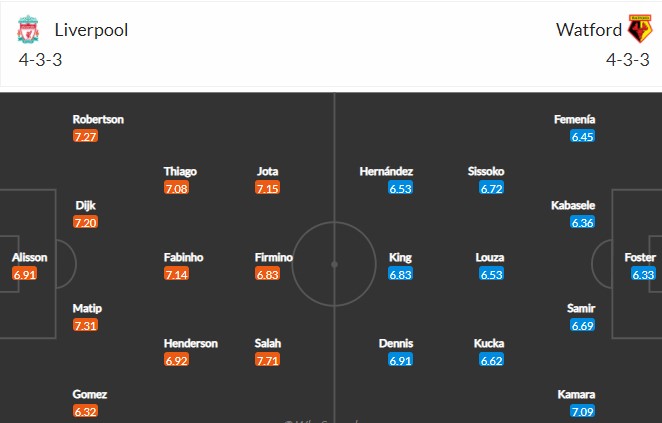Select Kamara's 7.09 rating badge

click(x=583, y=410)
